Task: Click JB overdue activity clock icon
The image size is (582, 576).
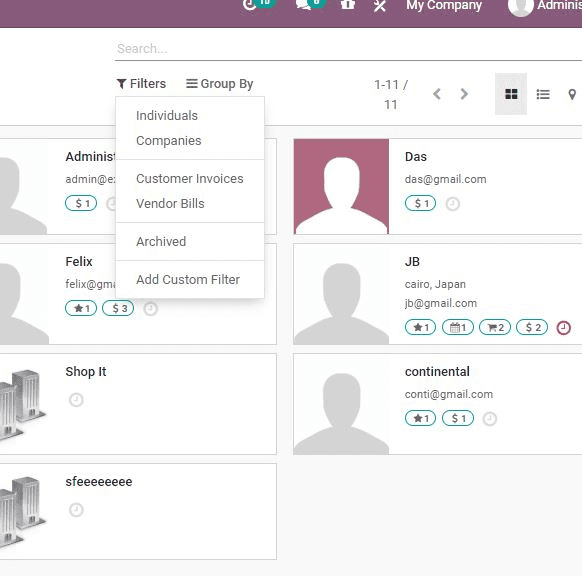Action: click(x=563, y=328)
